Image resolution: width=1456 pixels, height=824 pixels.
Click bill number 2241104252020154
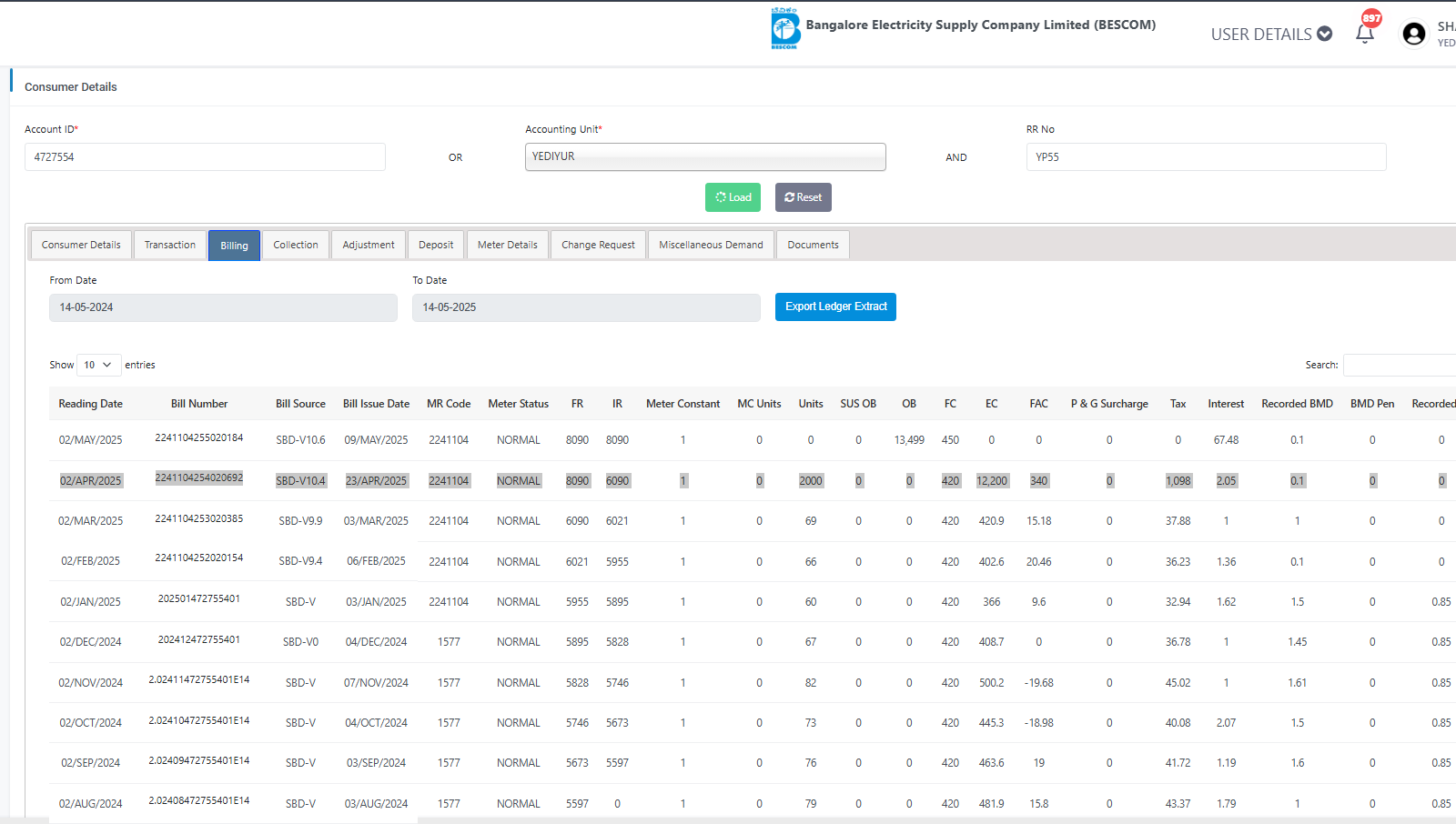(x=199, y=558)
